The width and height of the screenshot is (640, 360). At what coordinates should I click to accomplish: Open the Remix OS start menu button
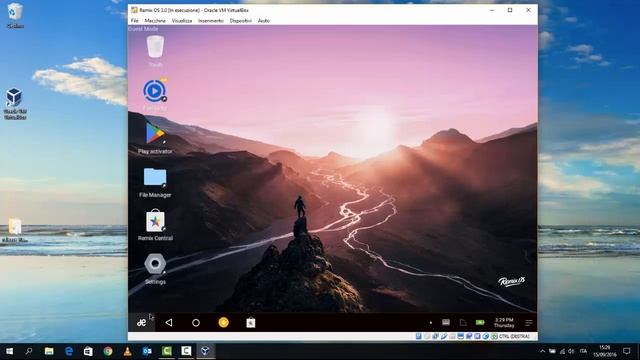coord(141,323)
